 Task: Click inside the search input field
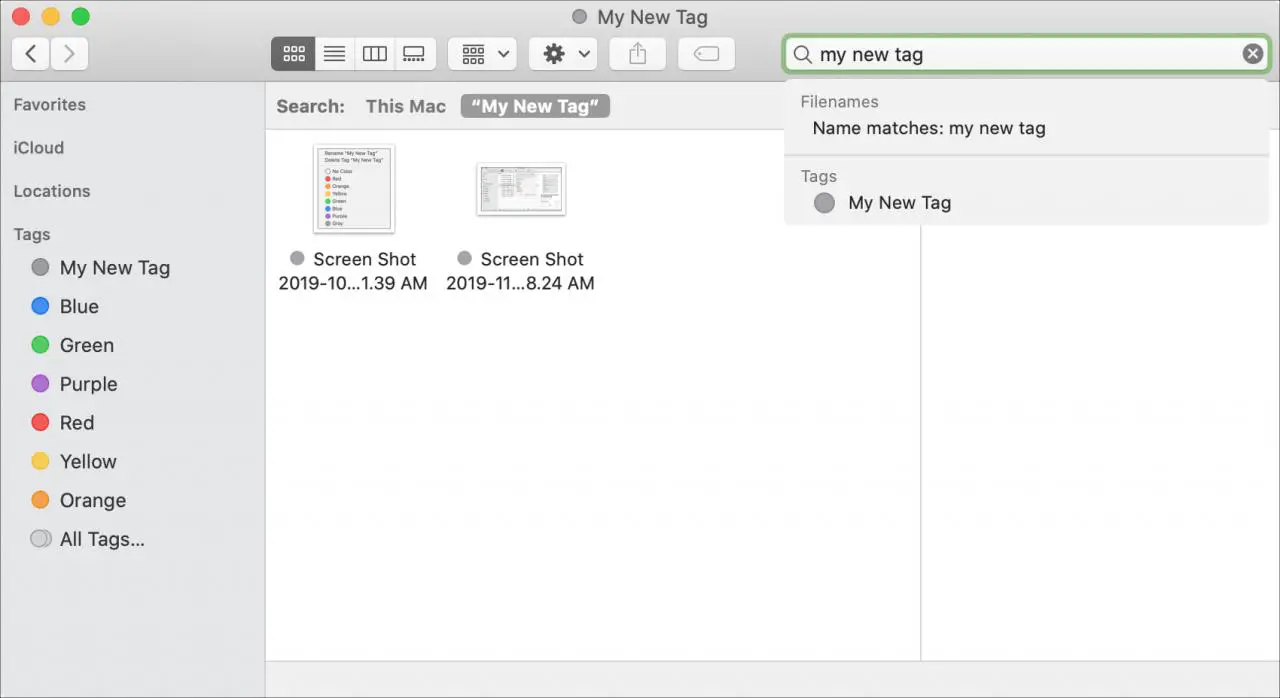click(1020, 54)
